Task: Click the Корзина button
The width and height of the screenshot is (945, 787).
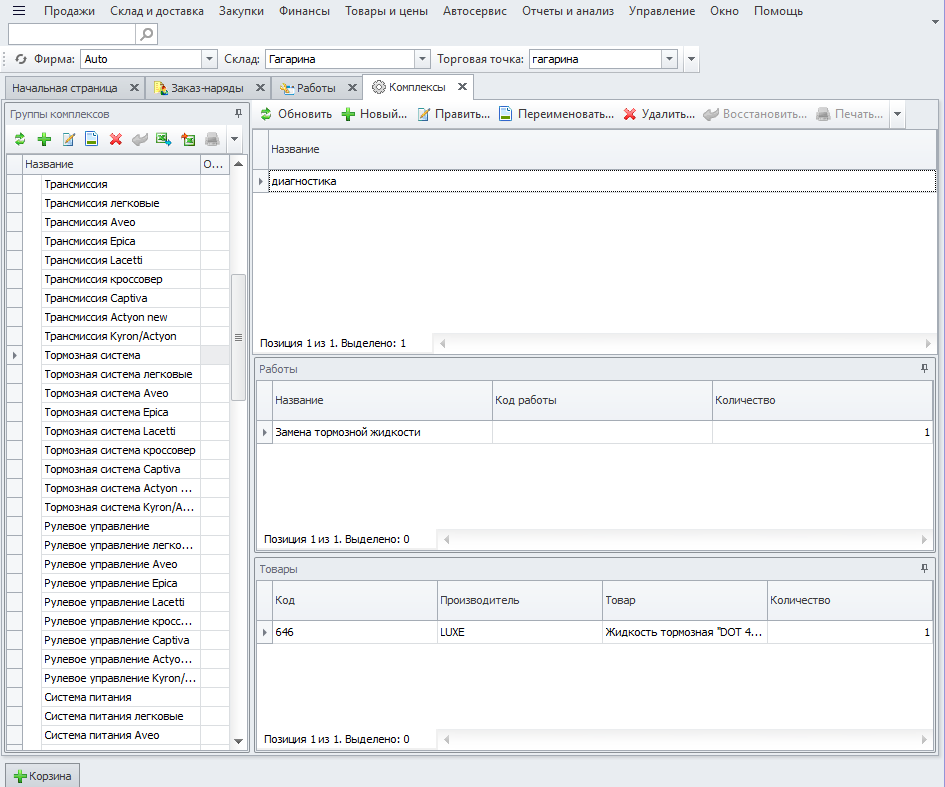Action: pyautogui.click(x=43, y=776)
